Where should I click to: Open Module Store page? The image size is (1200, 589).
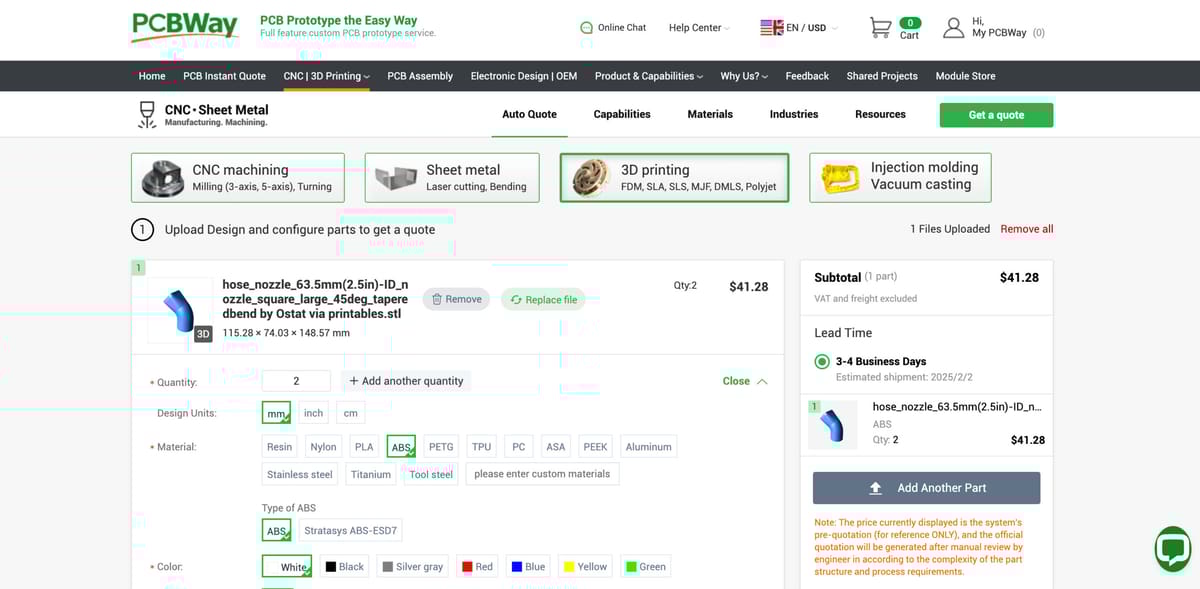point(965,76)
